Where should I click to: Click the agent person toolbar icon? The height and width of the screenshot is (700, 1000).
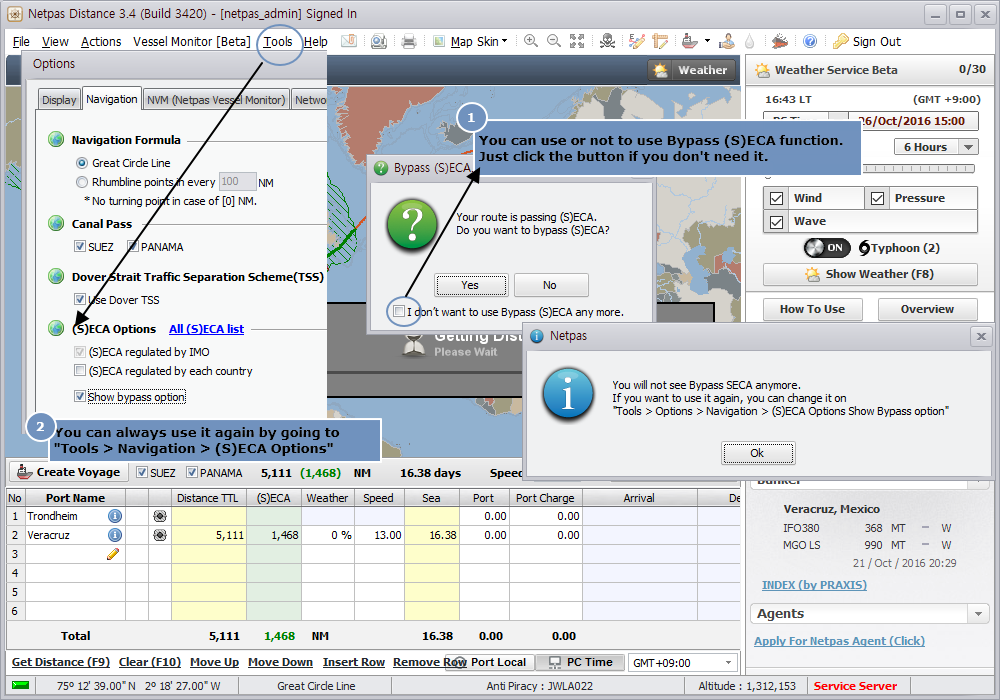726,41
